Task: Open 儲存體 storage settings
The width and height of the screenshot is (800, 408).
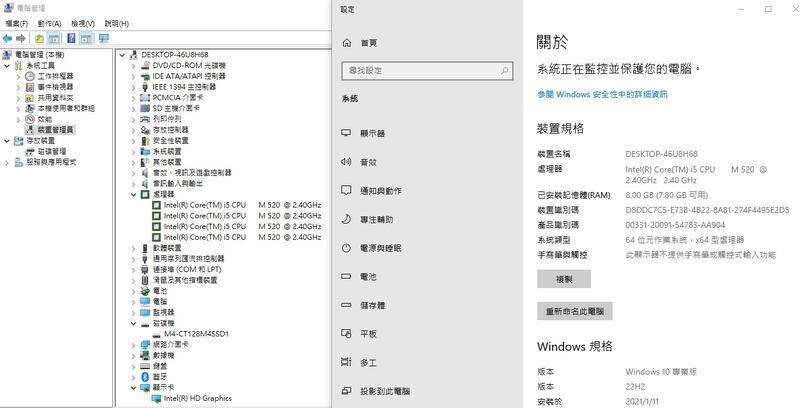Action: tap(372, 305)
